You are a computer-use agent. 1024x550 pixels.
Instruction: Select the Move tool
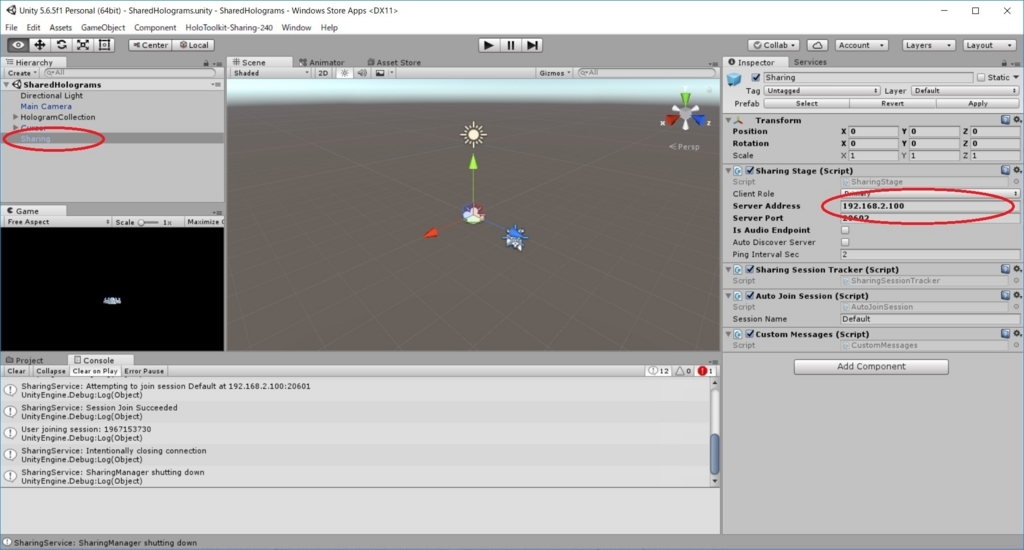[x=40, y=45]
